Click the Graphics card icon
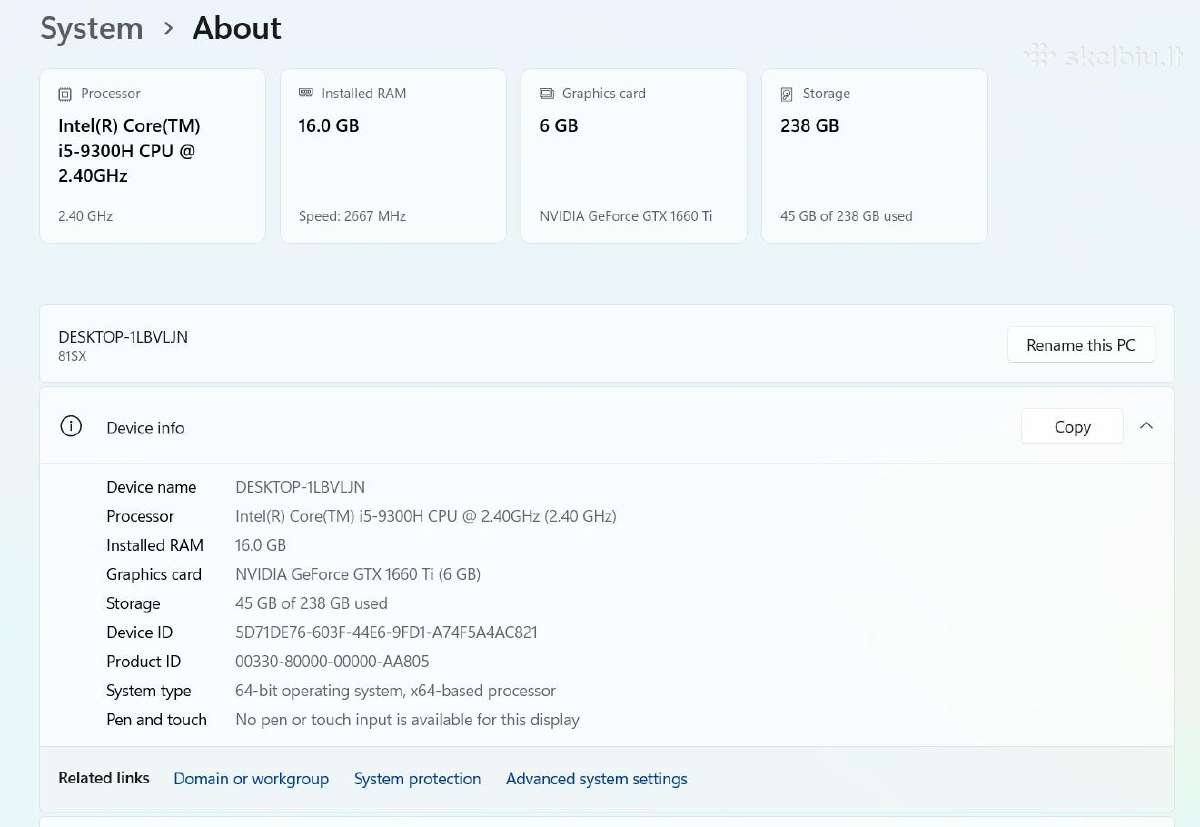The image size is (1200, 827). [547, 93]
